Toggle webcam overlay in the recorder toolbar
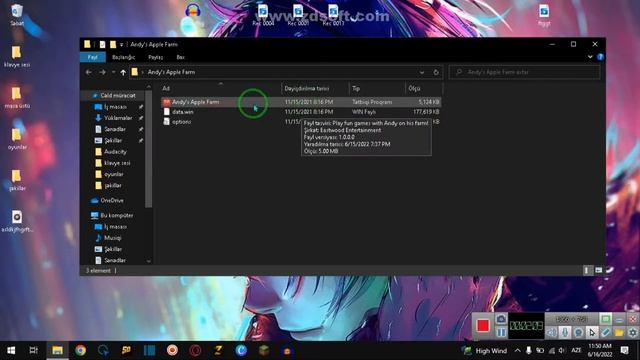 coord(578,333)
